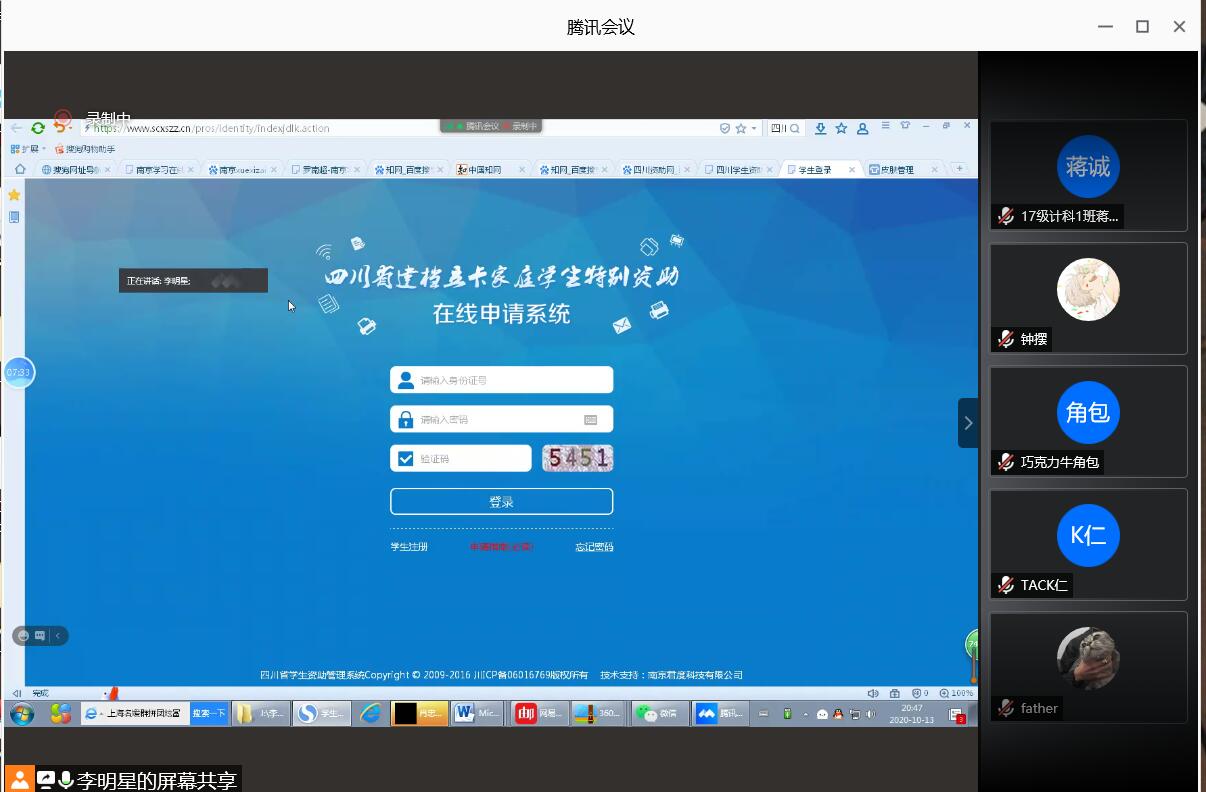1206x792 pixels.
Task: Click the CAPTCHA image 5451 to refresh
Action: (577, 458)
